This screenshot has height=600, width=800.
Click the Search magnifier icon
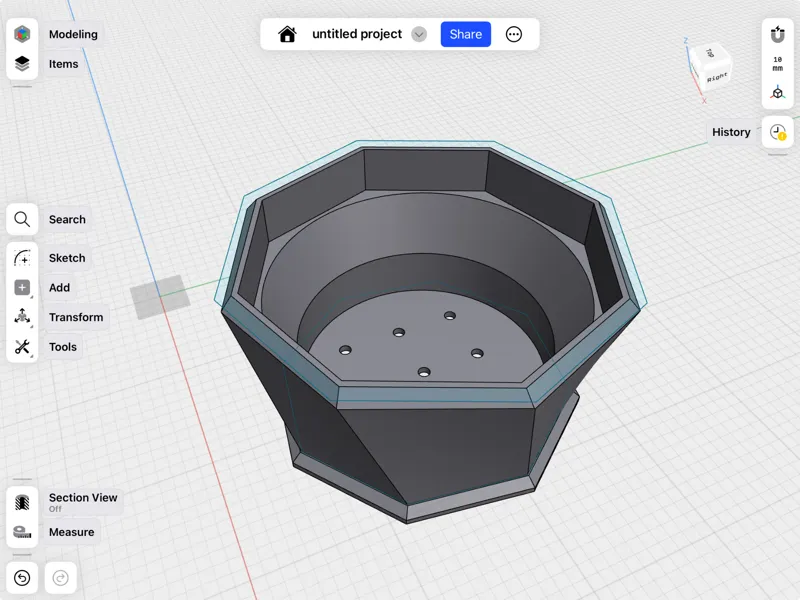tap(22, 219)
